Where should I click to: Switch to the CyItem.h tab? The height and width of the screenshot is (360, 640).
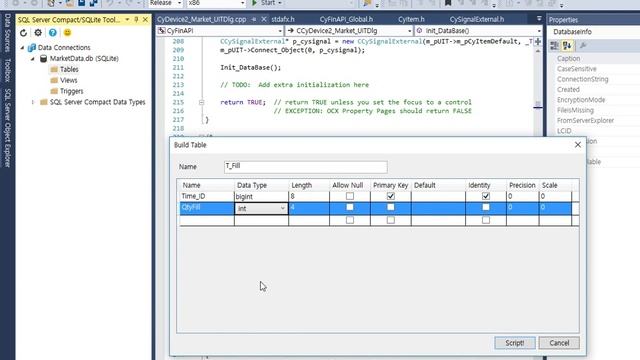coord(411,19)
